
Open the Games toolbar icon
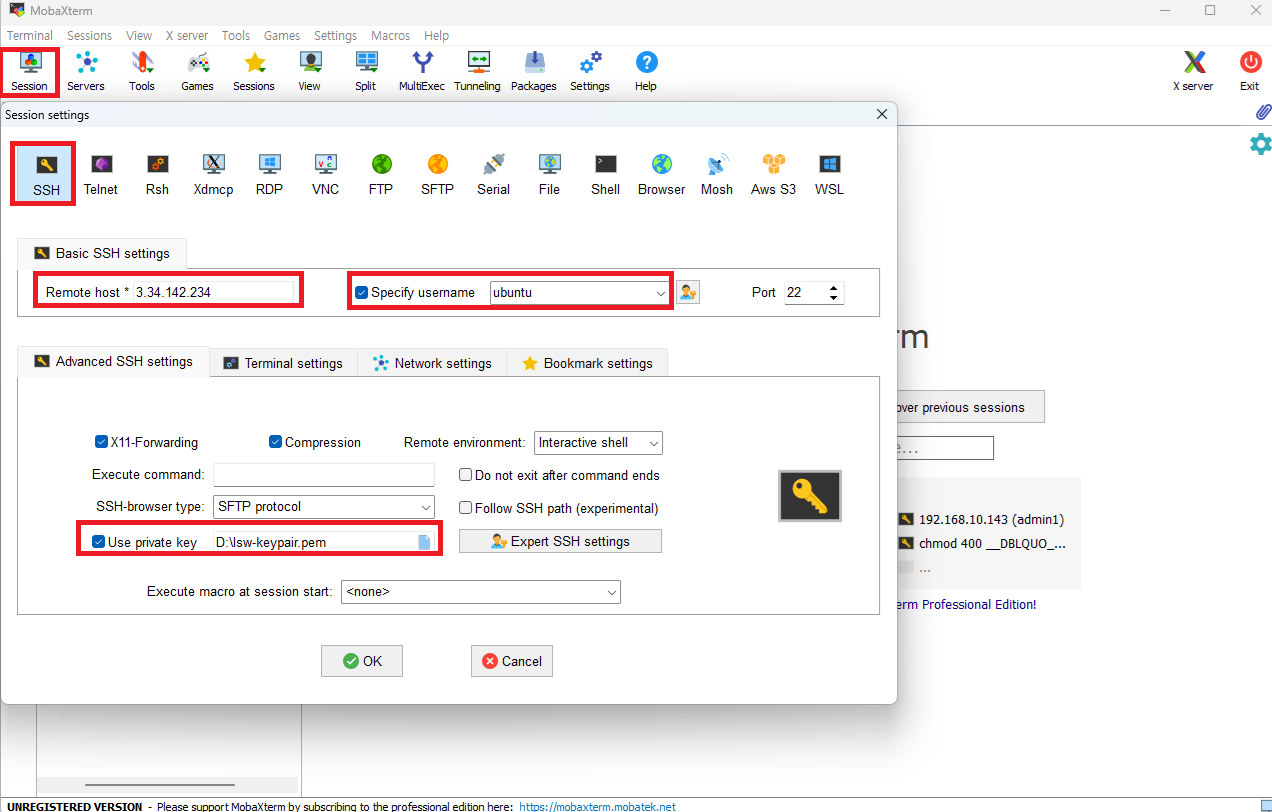[197, 71]
